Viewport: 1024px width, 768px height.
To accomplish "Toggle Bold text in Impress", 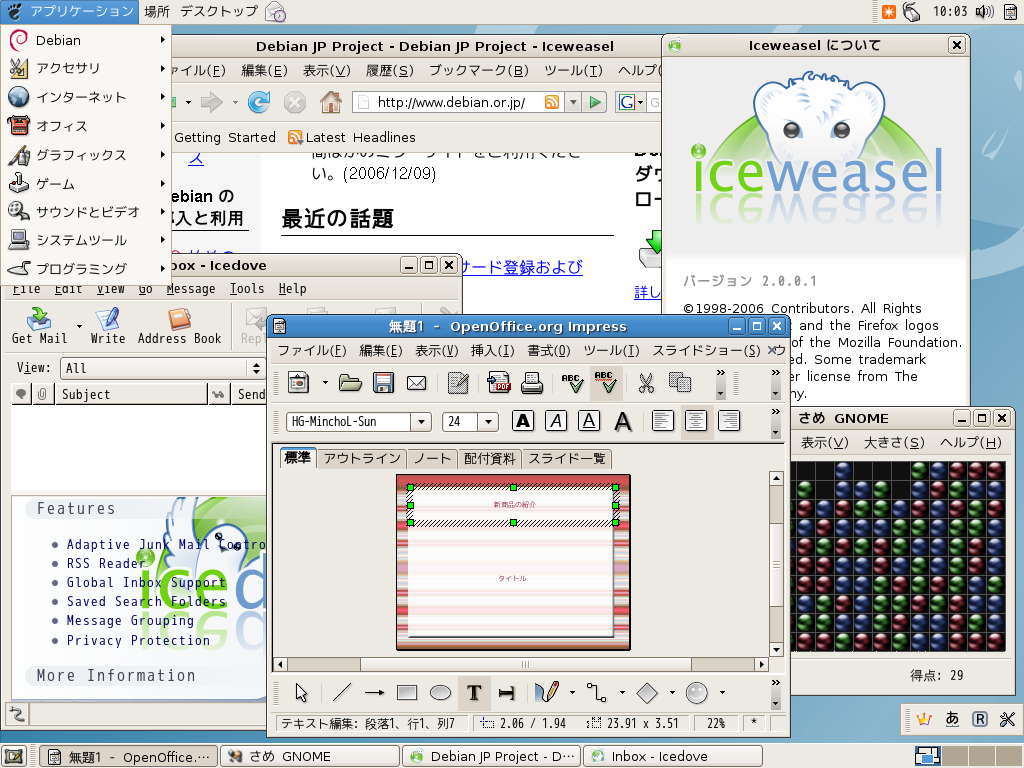I will [523, 421].
